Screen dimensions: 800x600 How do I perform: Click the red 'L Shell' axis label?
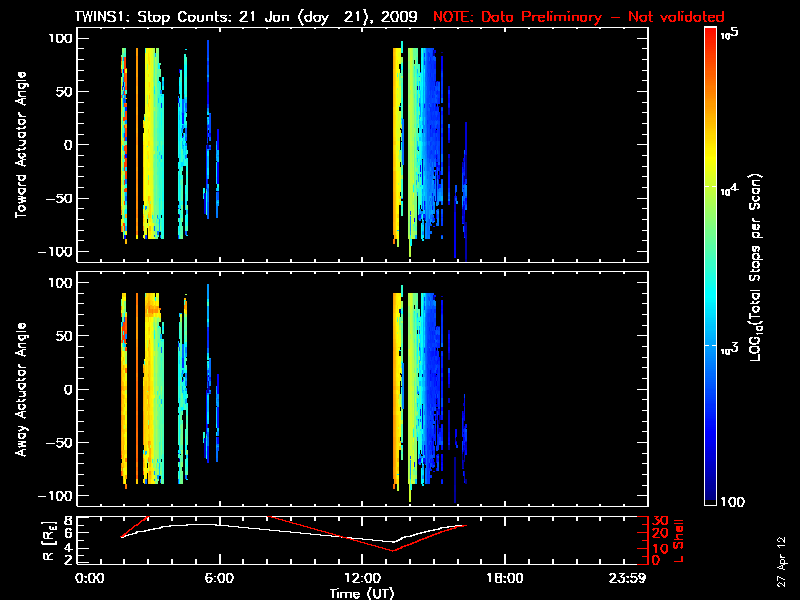[x=683, y=540]
